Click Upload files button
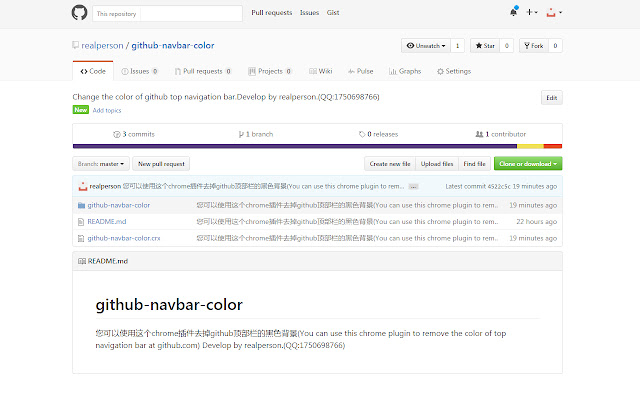The image size is (640, 400). (437, 164)
